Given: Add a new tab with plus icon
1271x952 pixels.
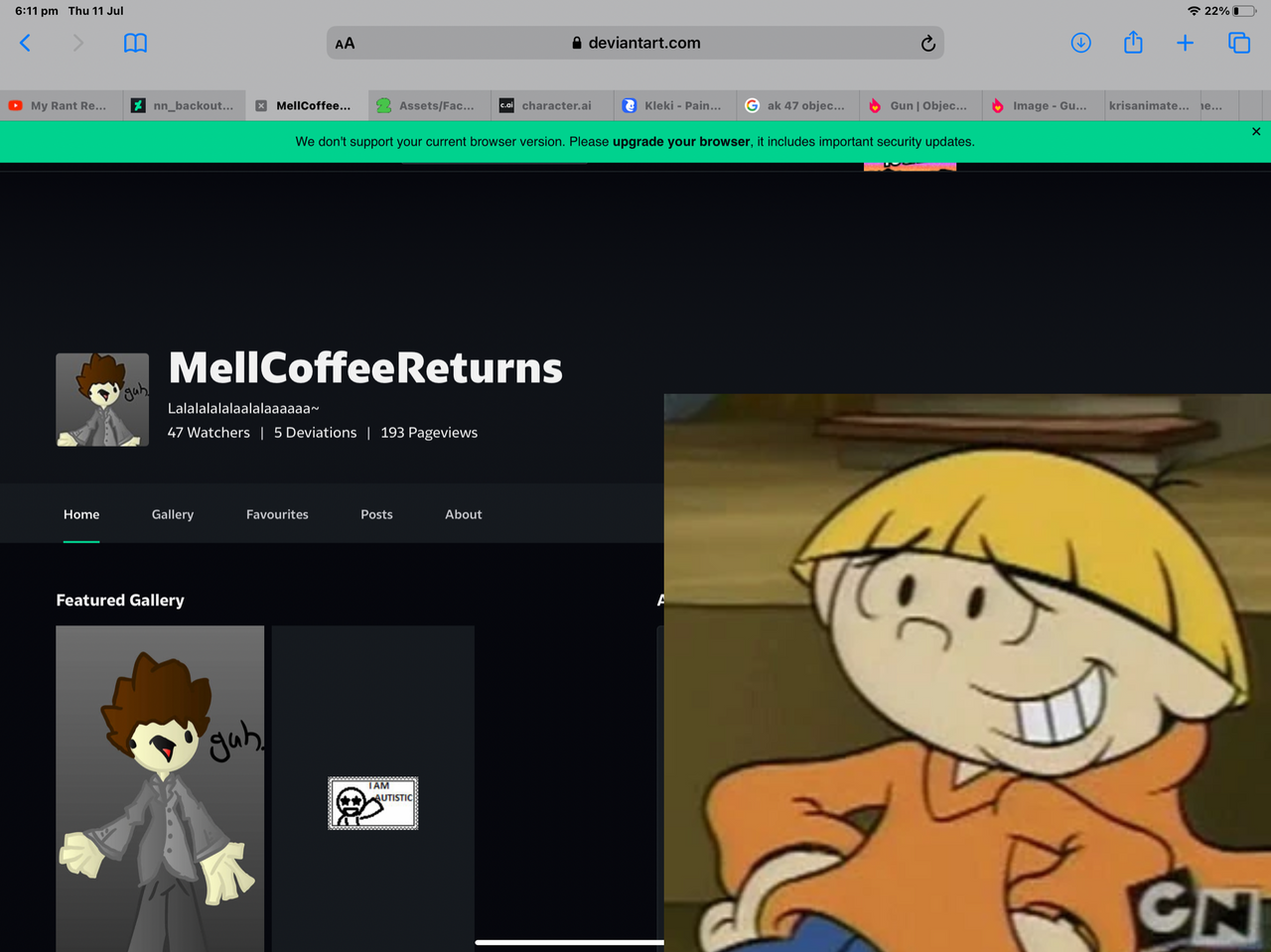Looking at the screenshot, I should click(x=1185, y=43).
